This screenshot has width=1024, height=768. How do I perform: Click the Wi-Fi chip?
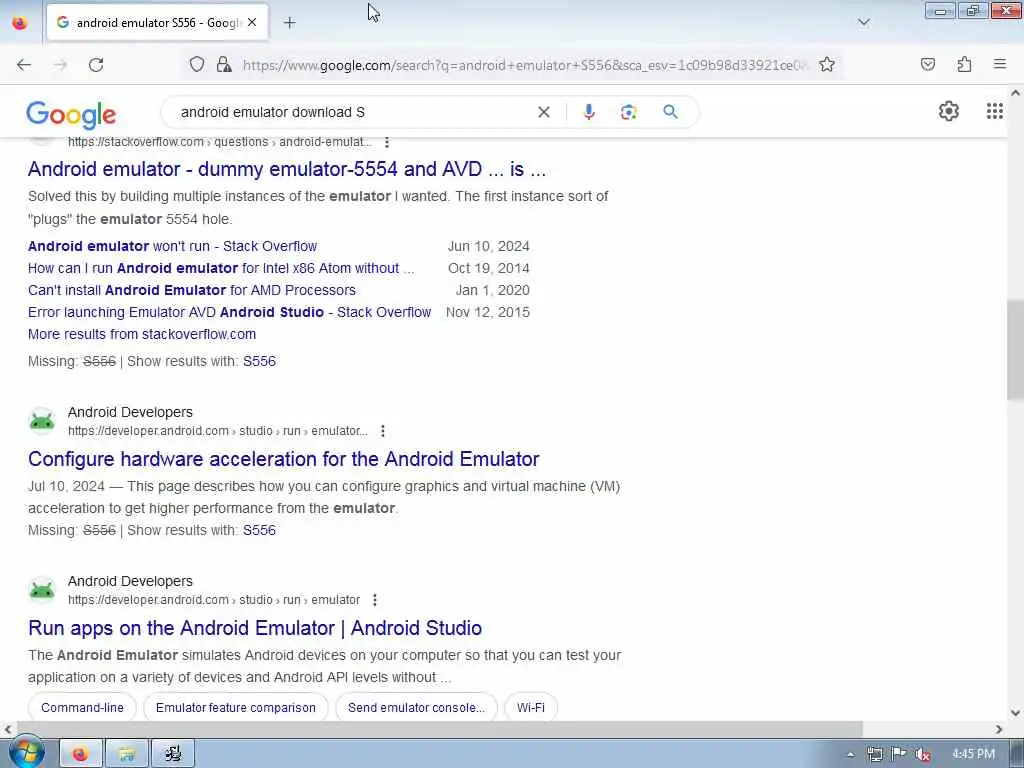[531, 708]
